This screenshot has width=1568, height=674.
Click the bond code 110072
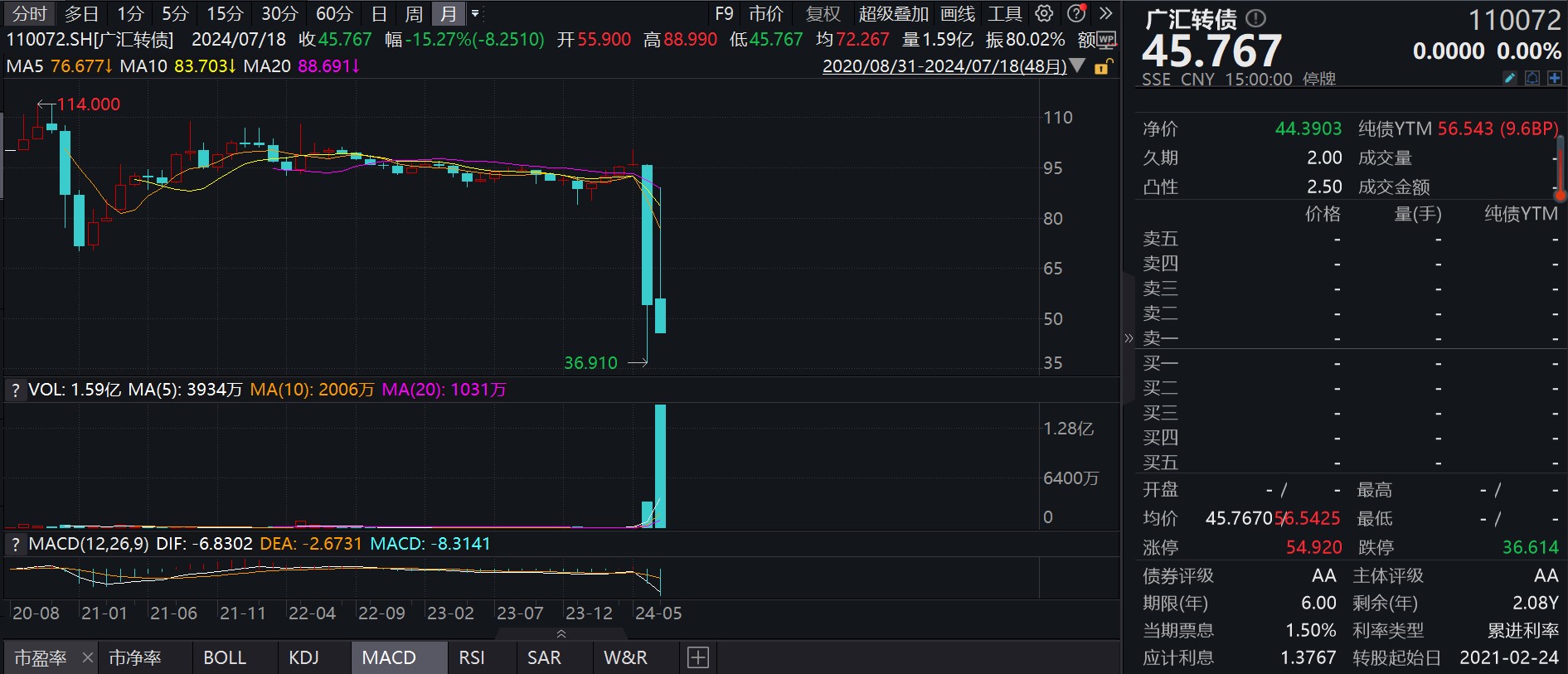coord(1514,20)
